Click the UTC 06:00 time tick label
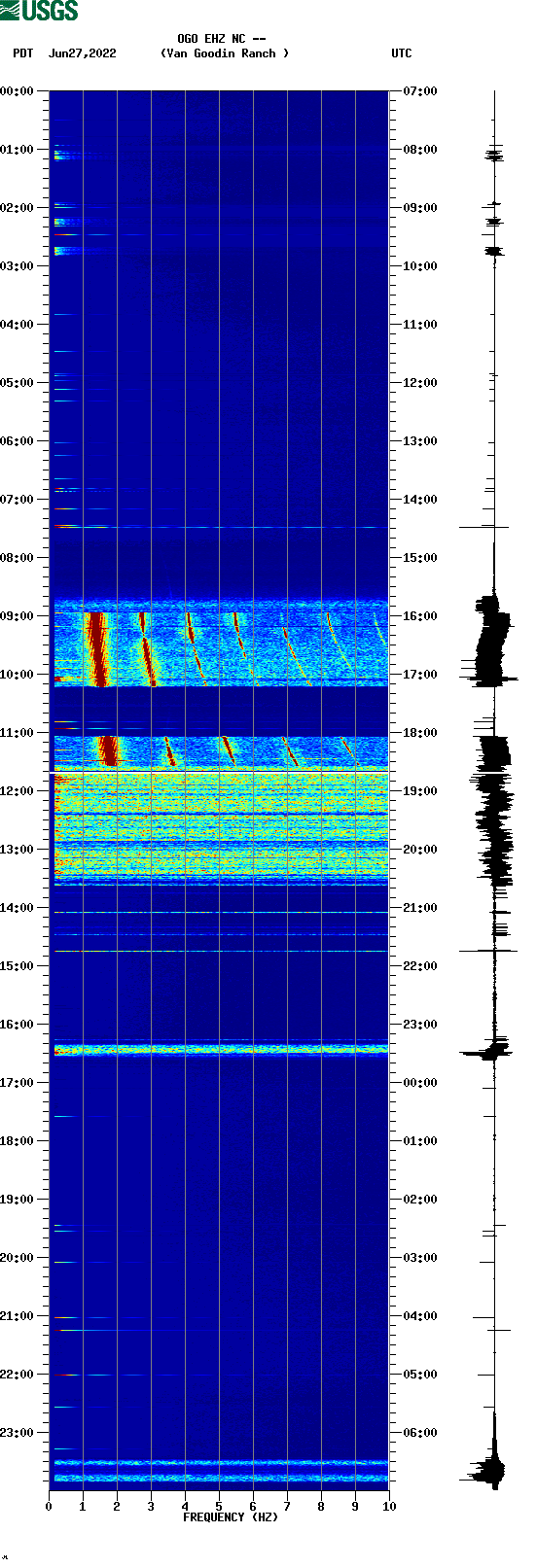Image resolution: width=537 pixels, height=1568 pixels. click(420, 1433)
